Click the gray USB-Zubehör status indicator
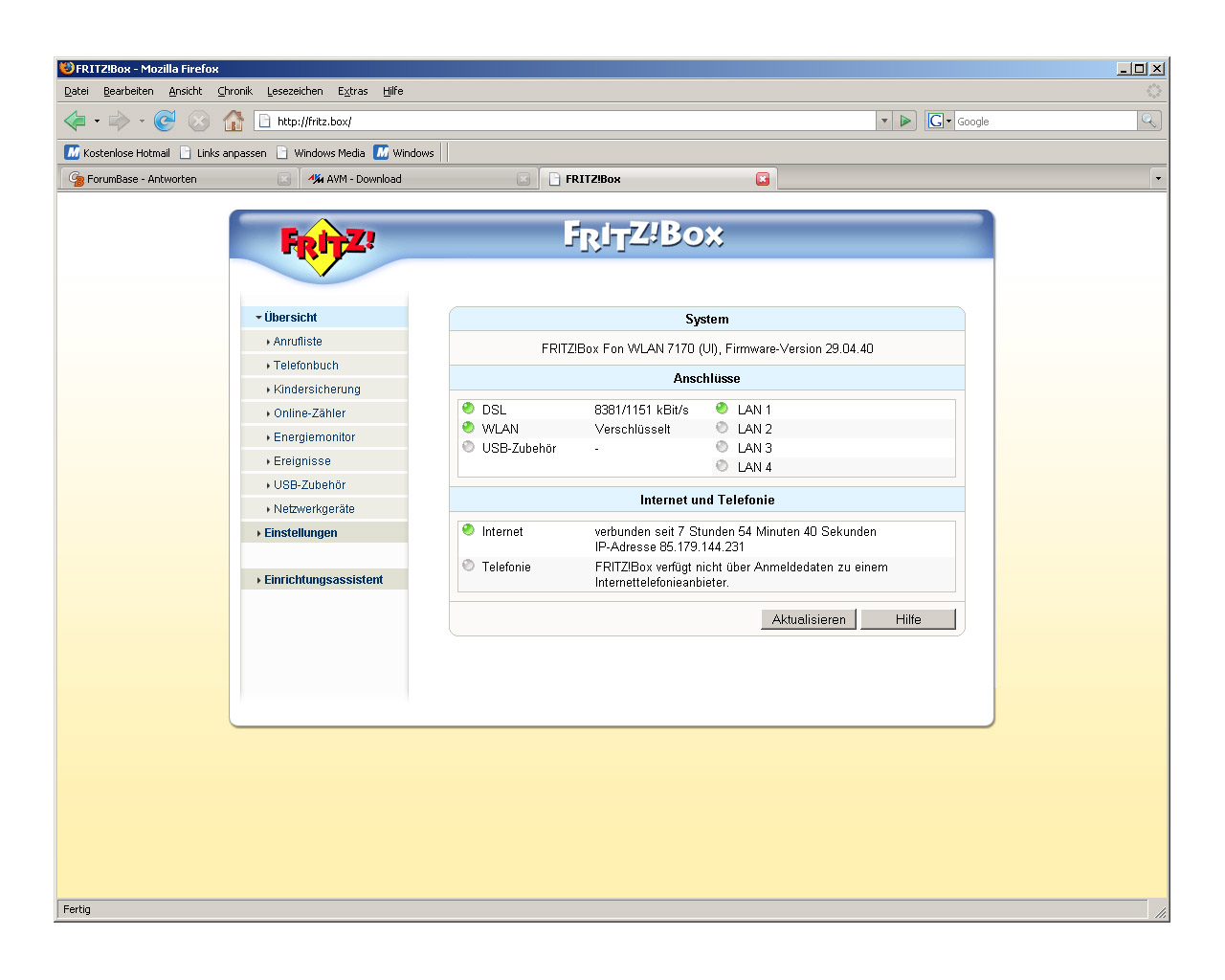 (468, 447)
